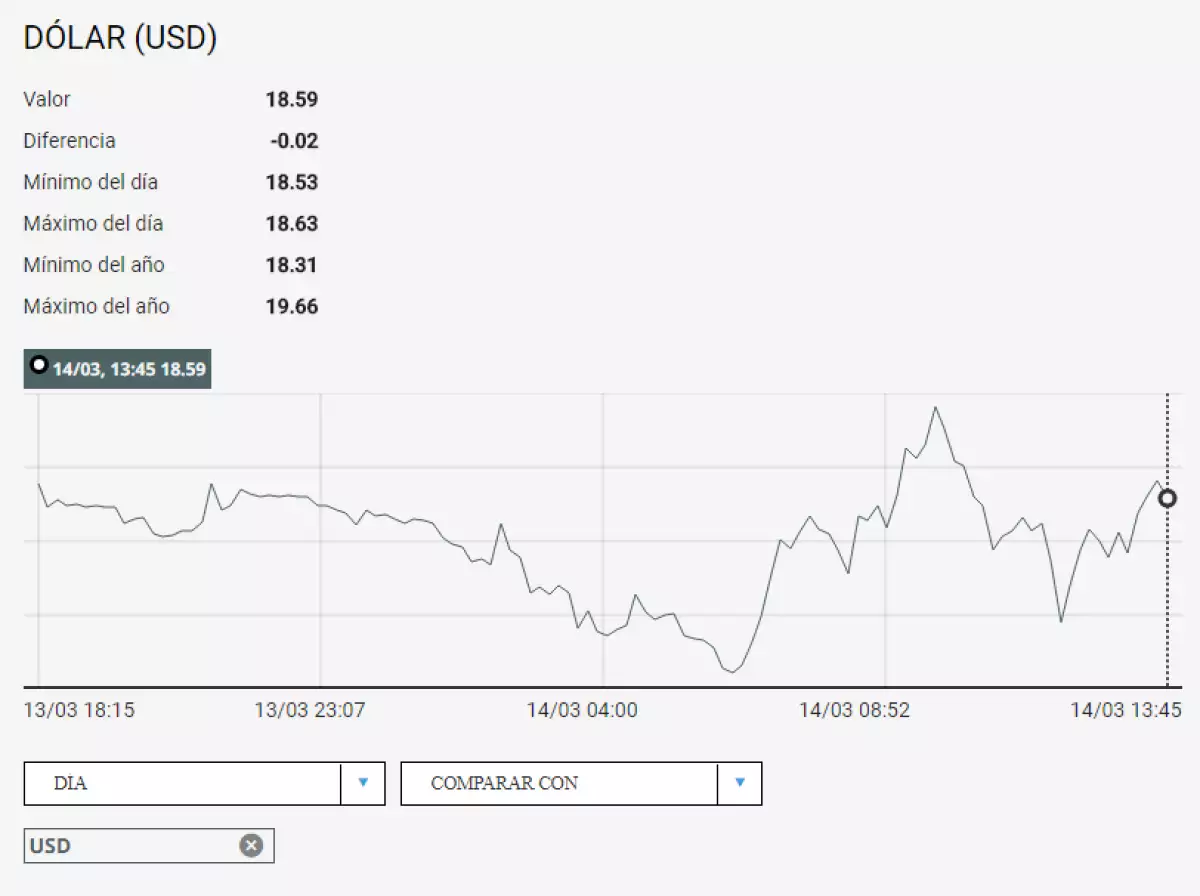Expand COMPARAR CON using its blue arrow
This screenshot has height=896, width=1200.
pyautogui.click(x=740, y=783)
